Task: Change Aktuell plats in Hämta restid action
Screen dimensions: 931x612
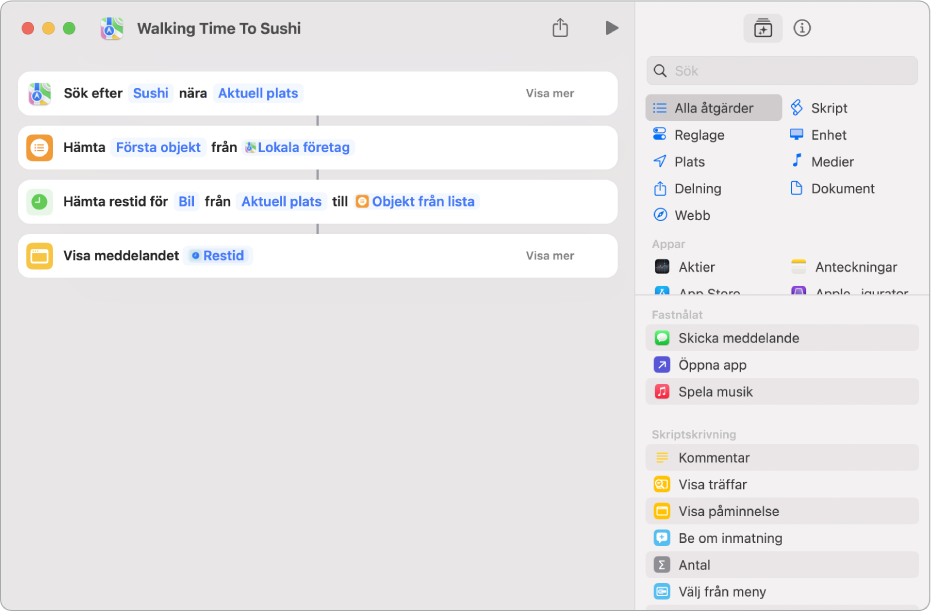Action: 281,201
